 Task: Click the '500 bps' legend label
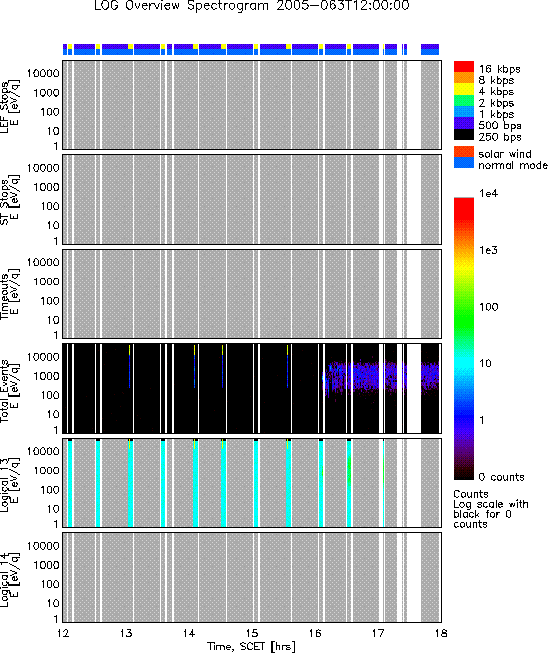[x=500, y=126]
